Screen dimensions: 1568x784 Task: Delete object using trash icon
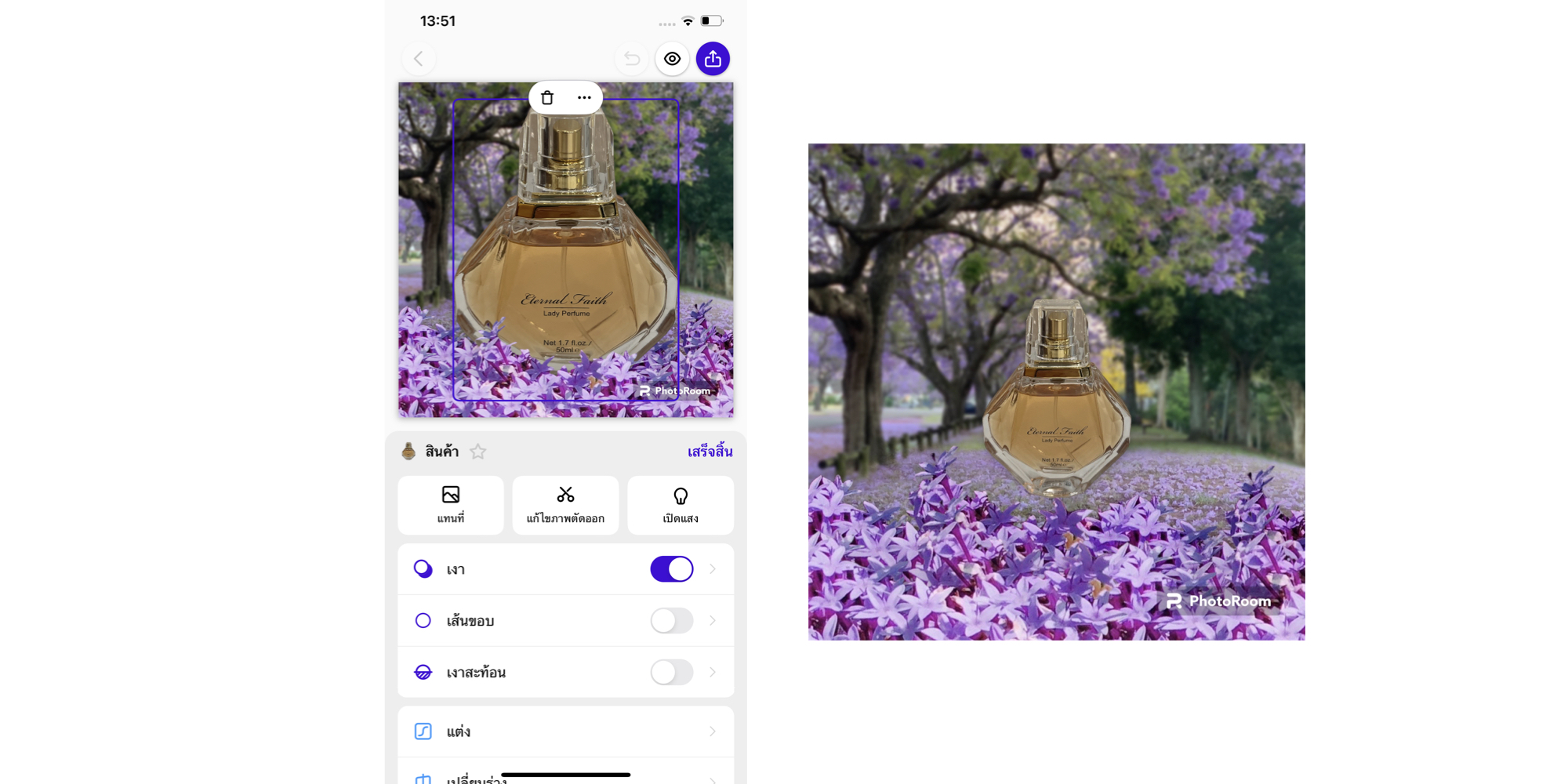(x=547, y=98)
